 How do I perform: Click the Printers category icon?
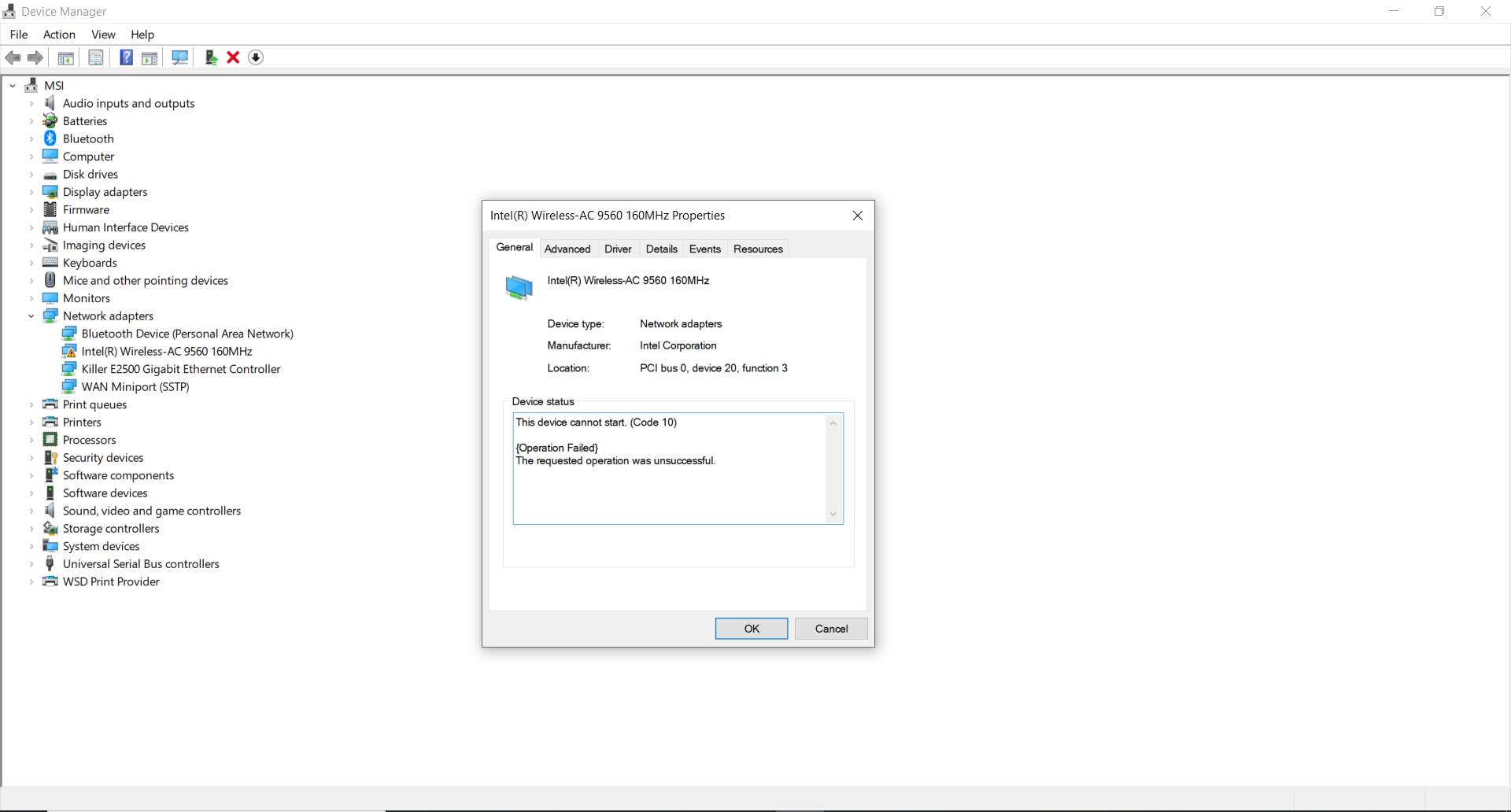tap(50, 422)
